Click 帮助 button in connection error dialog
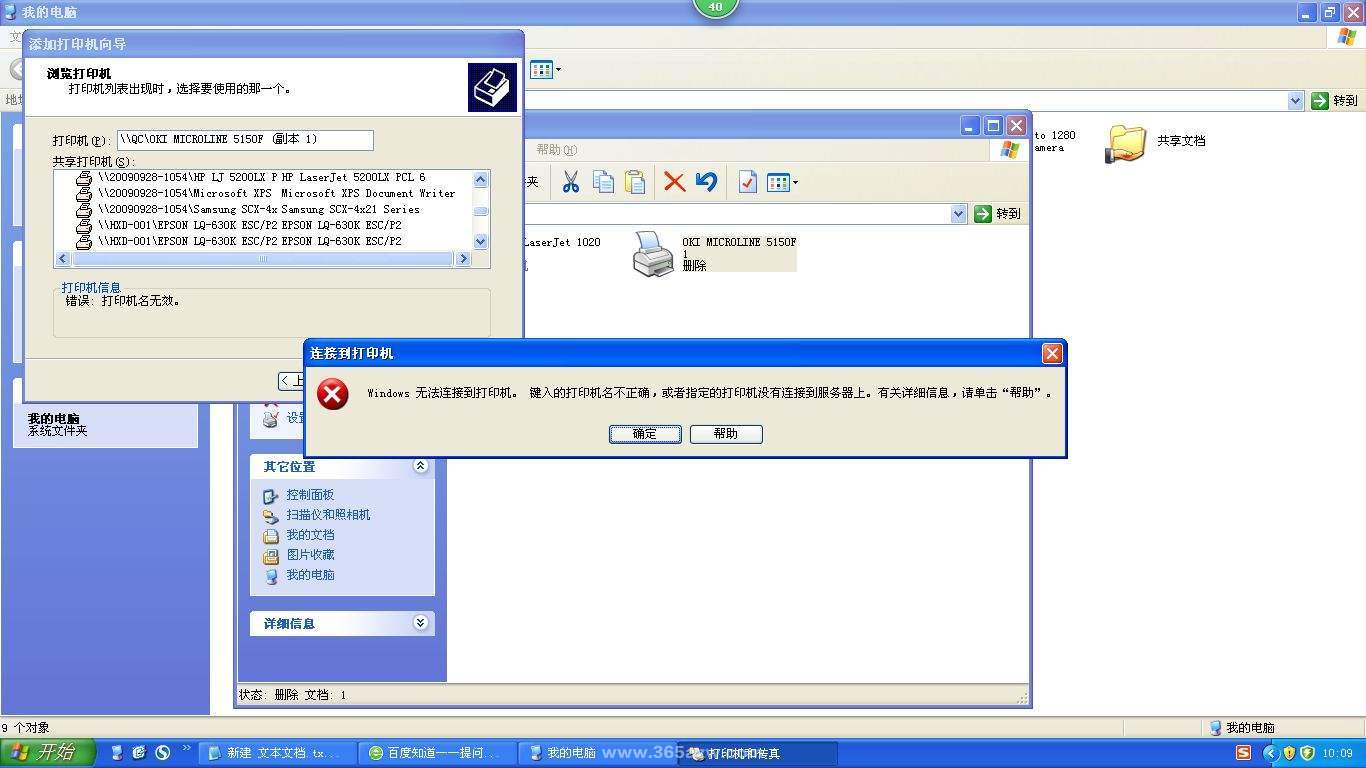The image size is (1366, 768). (x=726, y=434)
